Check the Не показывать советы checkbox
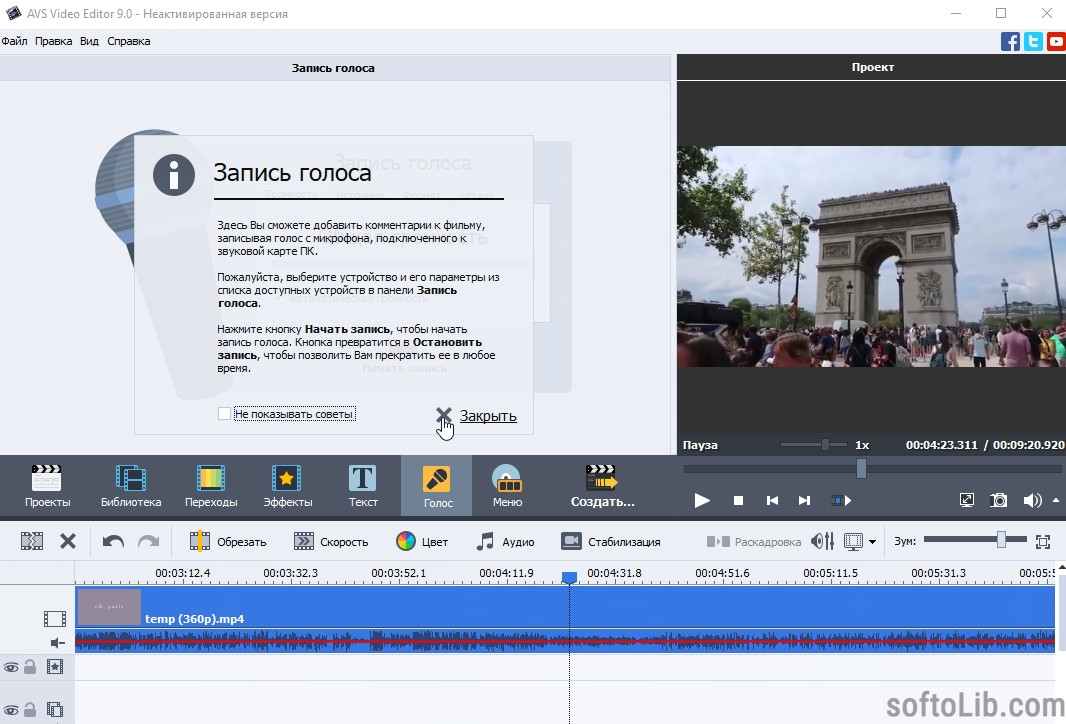 pyautogui.click(x=224, y=413)
